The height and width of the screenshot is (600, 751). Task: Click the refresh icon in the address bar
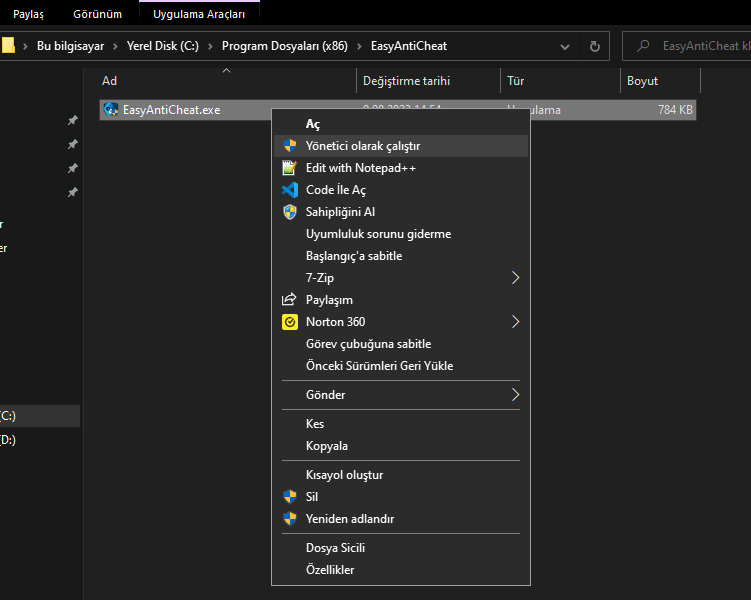[x=595, y=46]
